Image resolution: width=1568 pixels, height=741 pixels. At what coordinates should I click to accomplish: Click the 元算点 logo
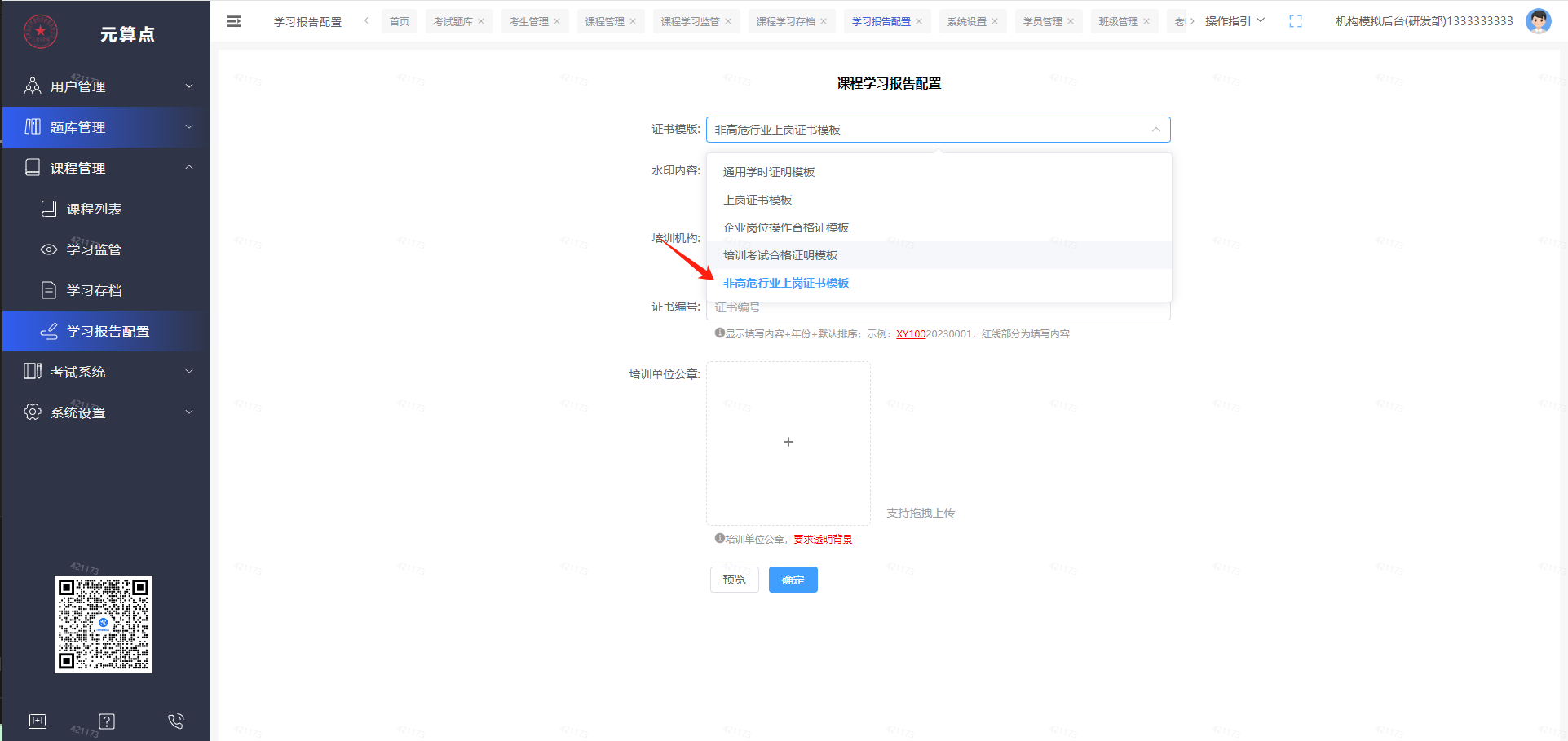pos(41,32)
